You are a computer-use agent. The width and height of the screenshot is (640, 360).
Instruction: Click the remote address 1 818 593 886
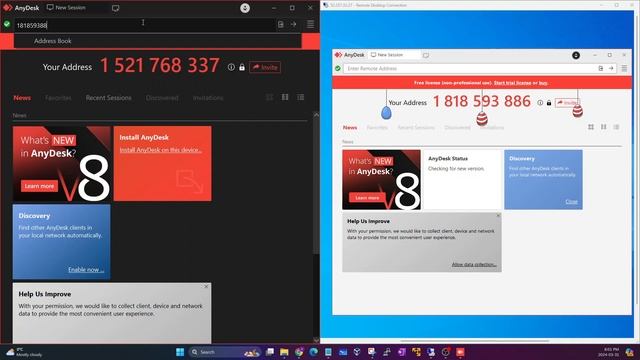pyautogui.click(x=482, y=101)
